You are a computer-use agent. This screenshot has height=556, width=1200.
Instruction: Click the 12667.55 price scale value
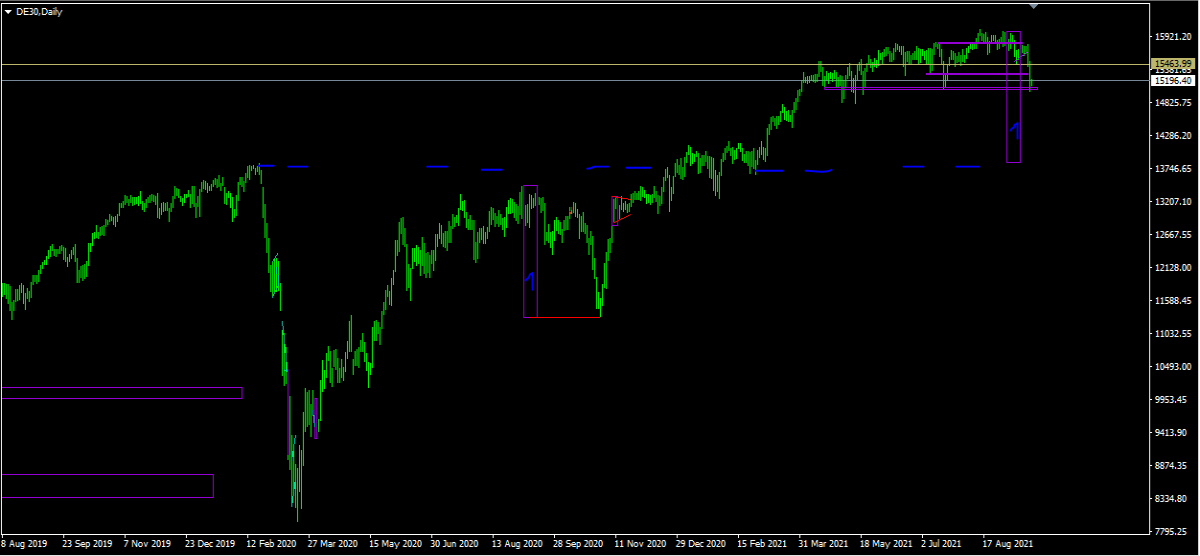pos(1172,235)
